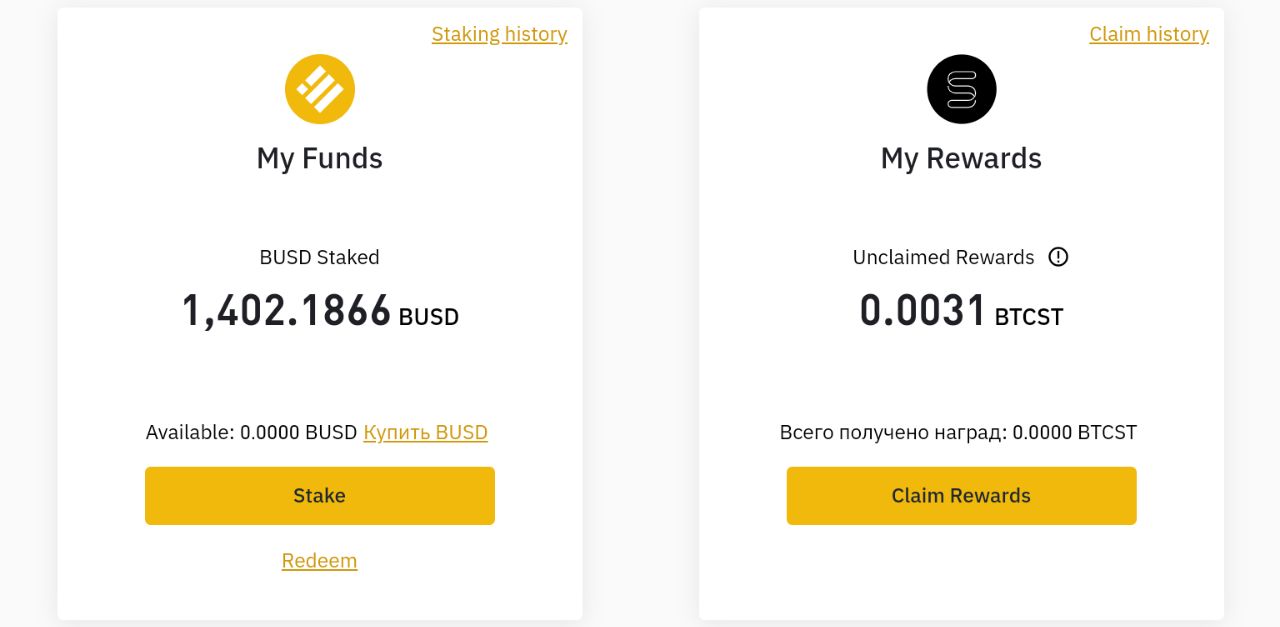1280x627 pixels.
Task: Click the 0.0000 BTCST total rewards value
Action: coord(1075,432)
